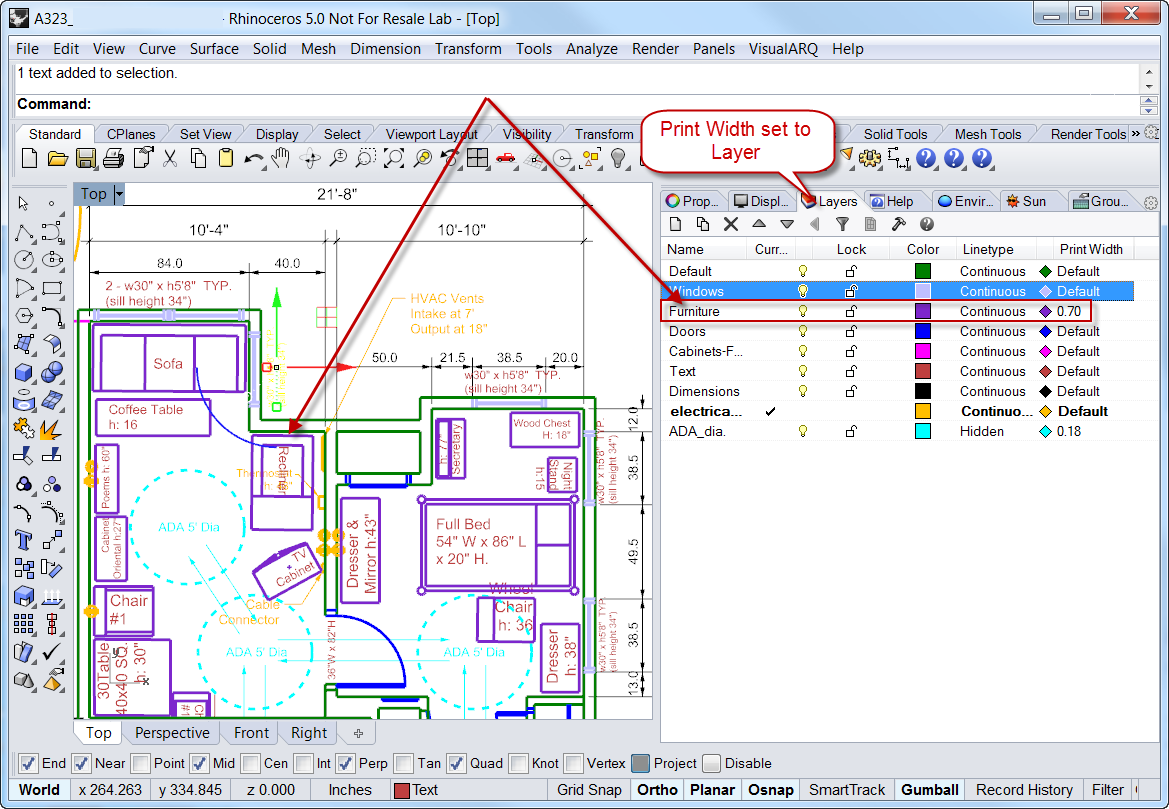Open the Hidden linetype of ADA_dia. layer

981,431
